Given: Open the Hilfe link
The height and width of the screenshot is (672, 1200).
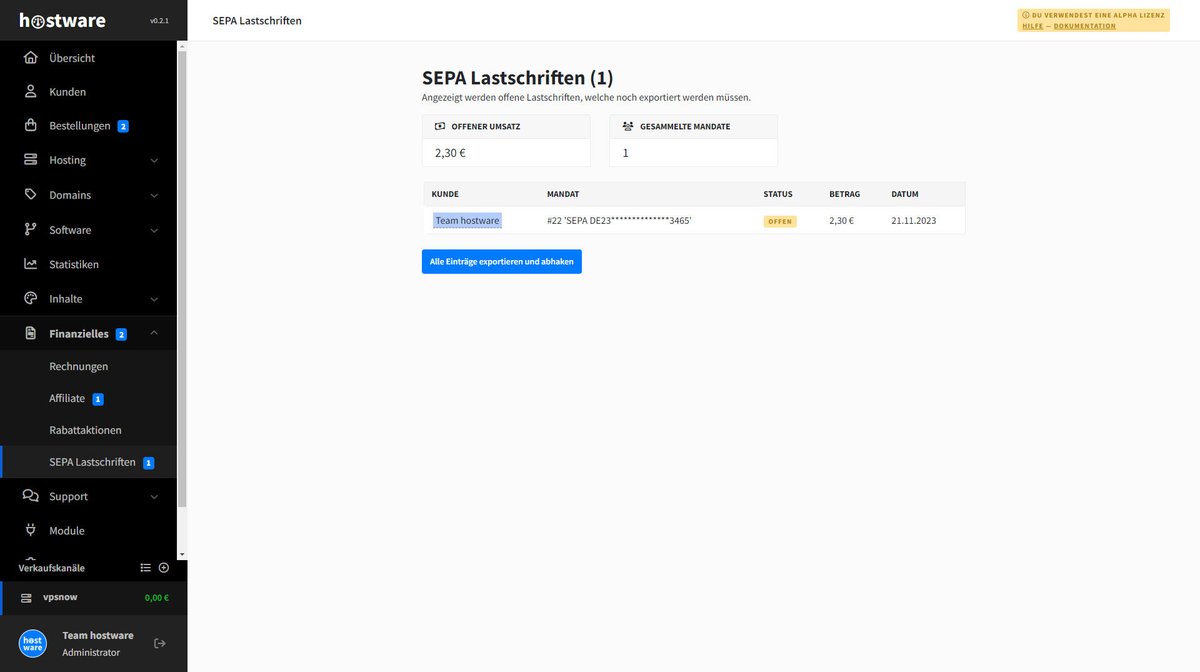Looking at the screenshot, I should coord(1033,26).
